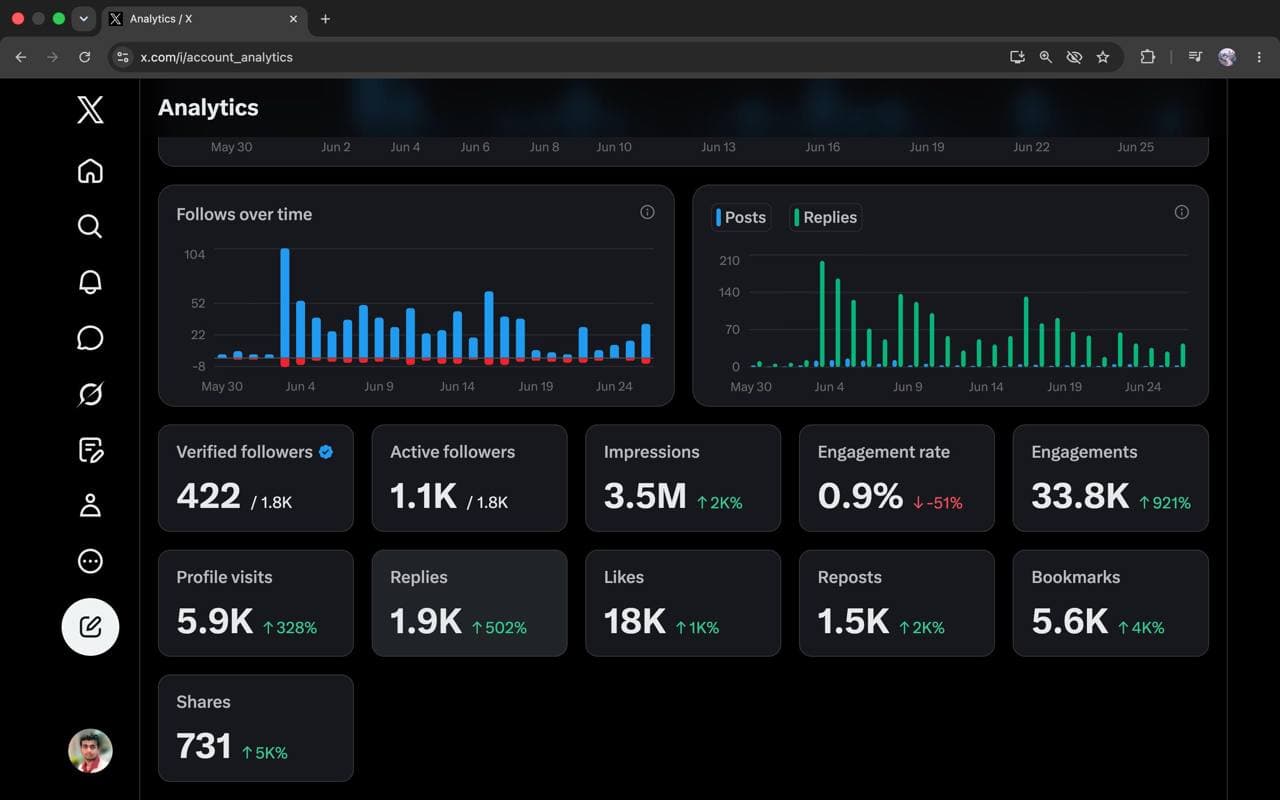Click the Follows over time title
1280x800 pixels.
coord(244,214)
